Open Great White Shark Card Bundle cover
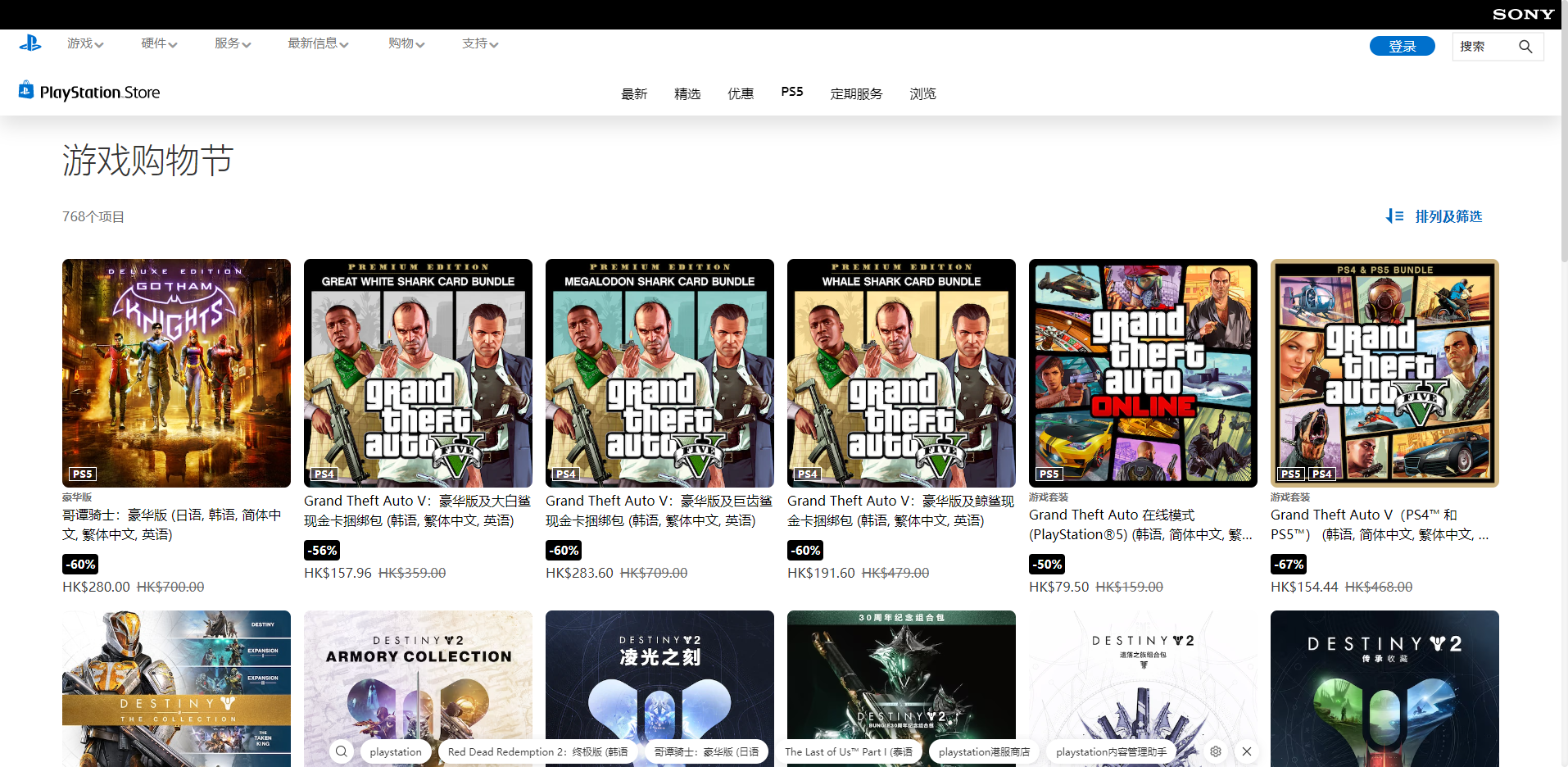Screen dimensions: 1568x767 click(418, 373)
